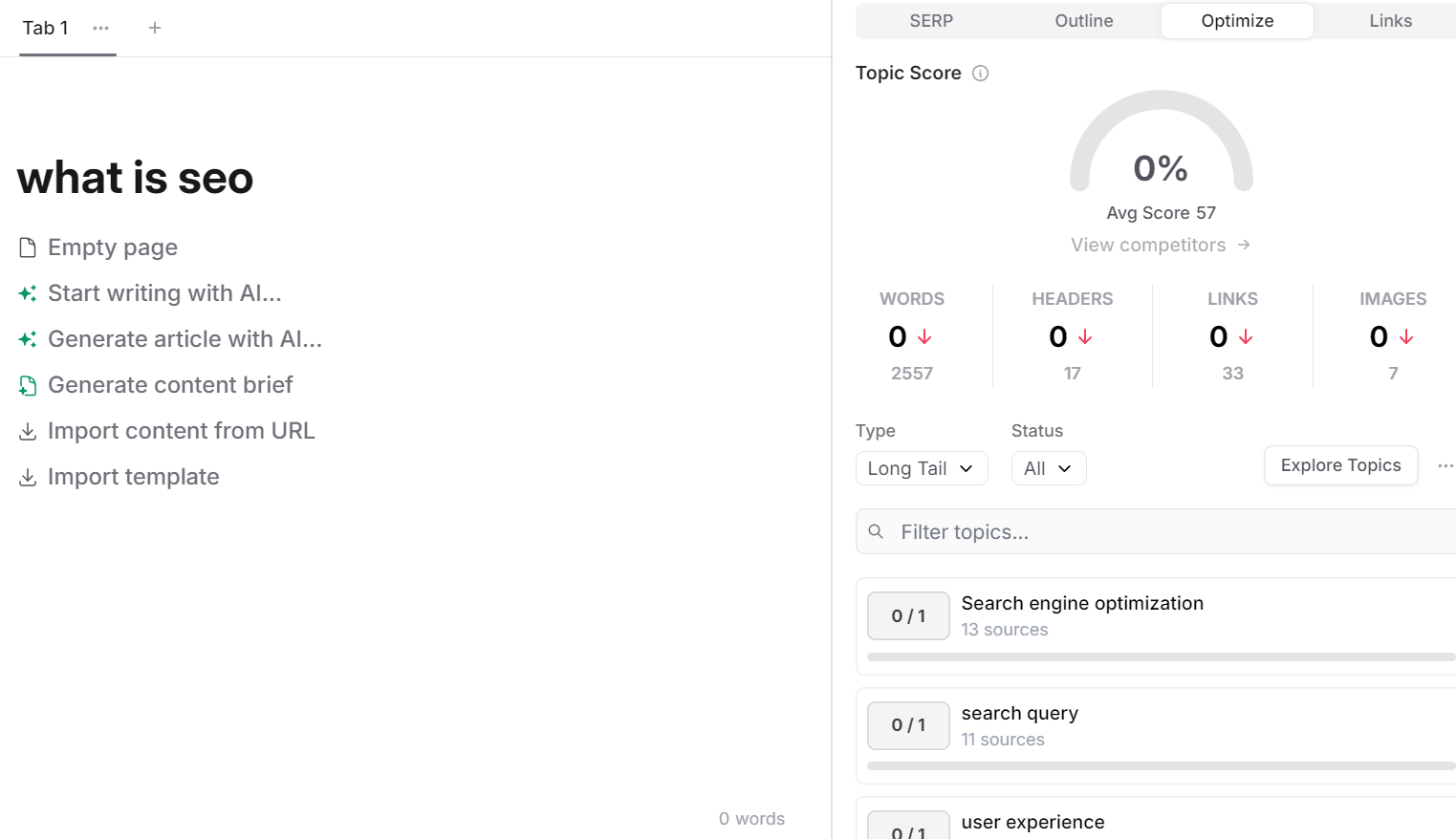Choose Import template
The height and width of the screenshot is (839, 1456).
tap(133, 477)
